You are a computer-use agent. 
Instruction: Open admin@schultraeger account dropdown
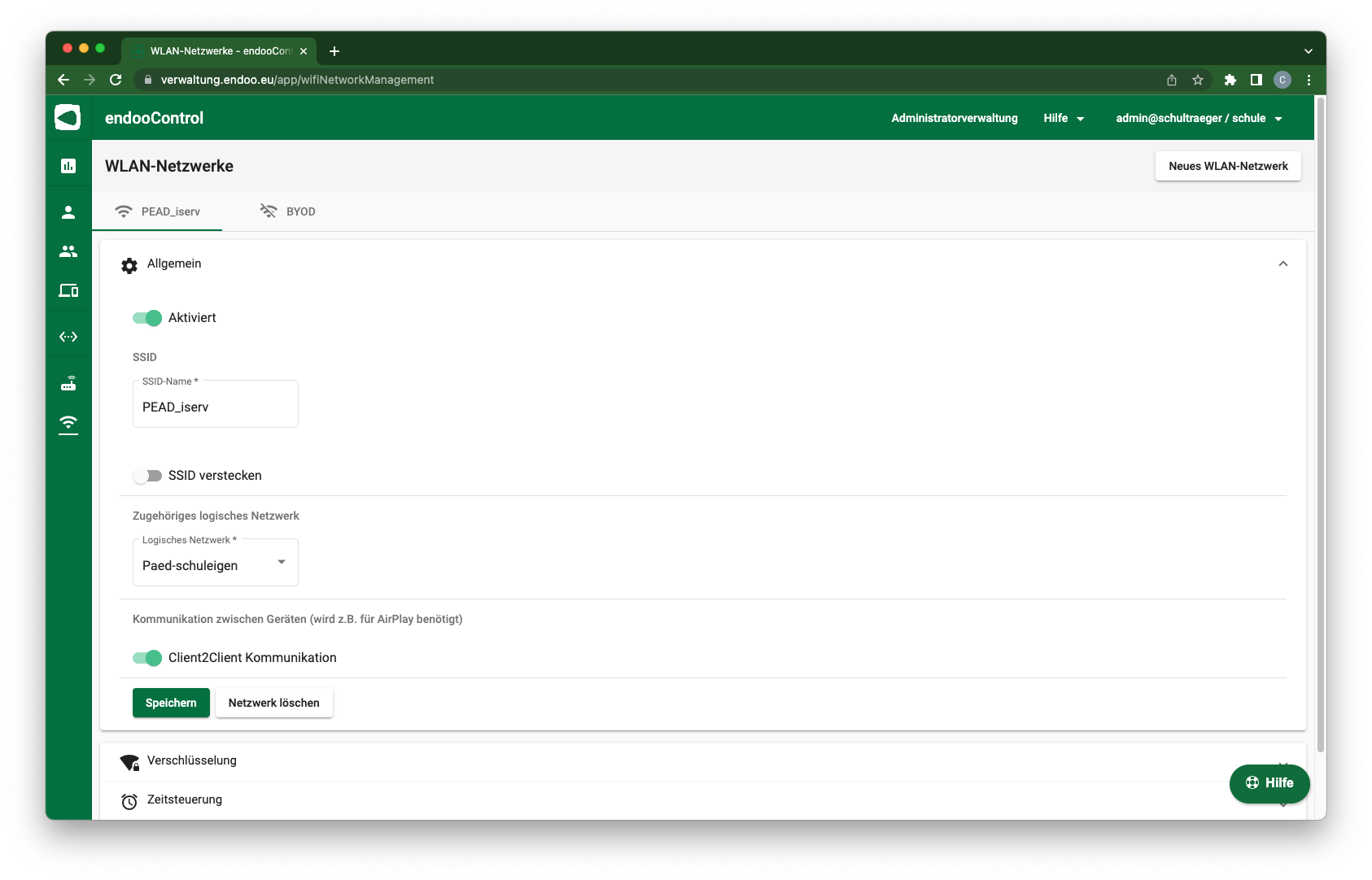coord(1199,118)
